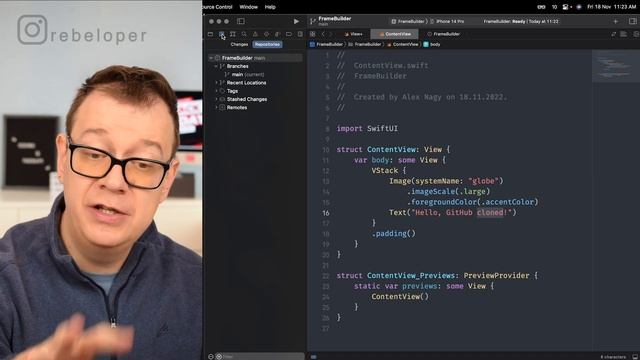Click the FrameBuilder project breadcrumb
The width and height of the screenshot is (640, 360).
[x=326, y=44]
